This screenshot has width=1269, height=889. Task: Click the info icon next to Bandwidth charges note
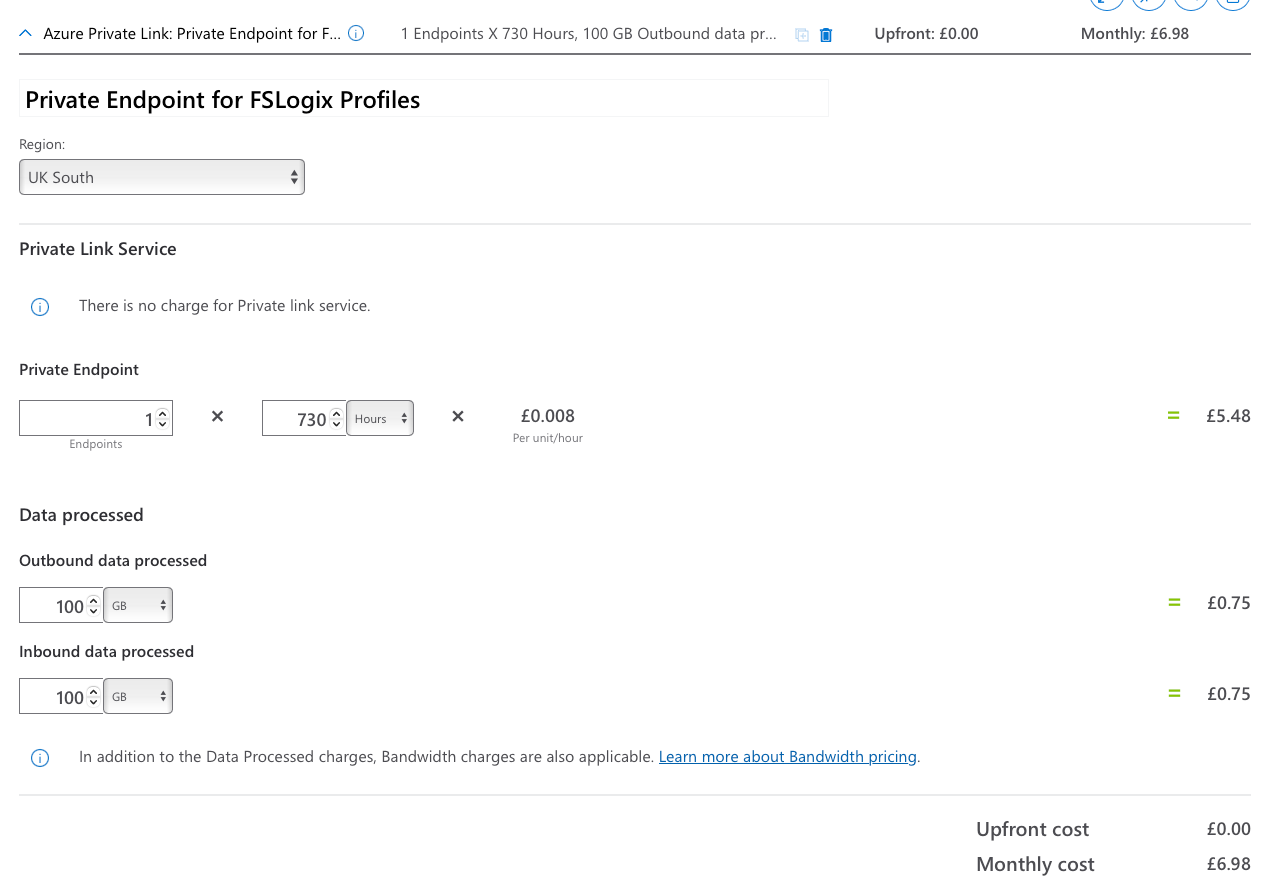[x=40, y=758]
